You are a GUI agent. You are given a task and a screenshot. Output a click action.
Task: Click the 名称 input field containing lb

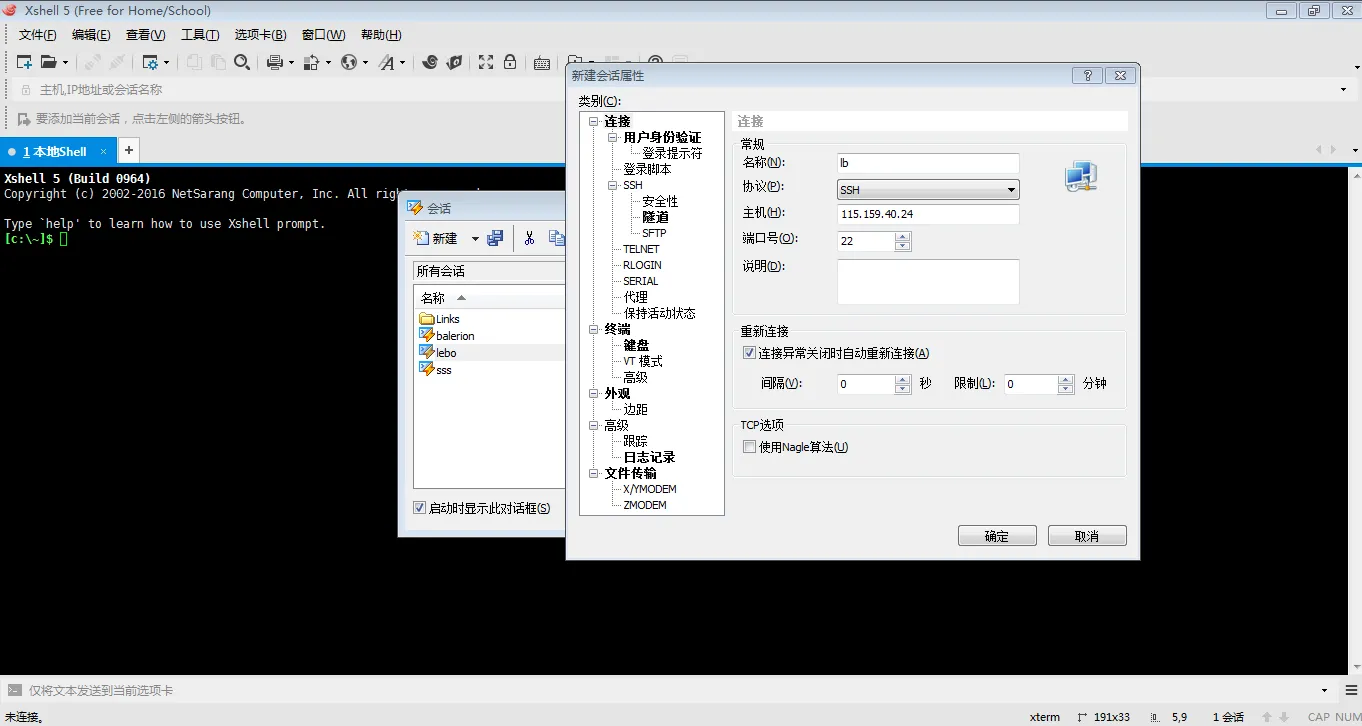click(928, 163)
